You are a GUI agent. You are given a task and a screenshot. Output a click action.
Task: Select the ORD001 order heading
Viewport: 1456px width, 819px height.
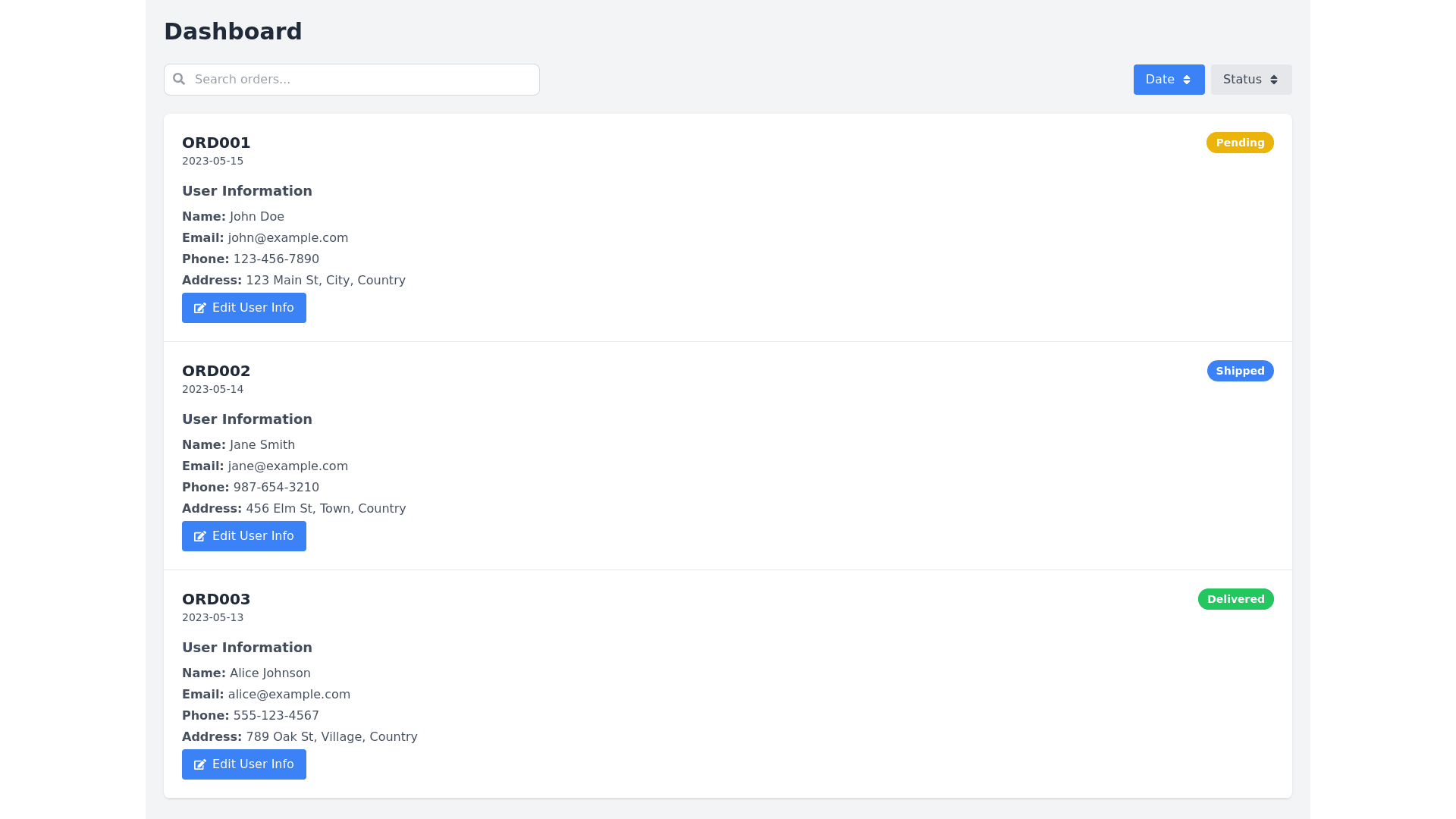(x=216, y=143)
